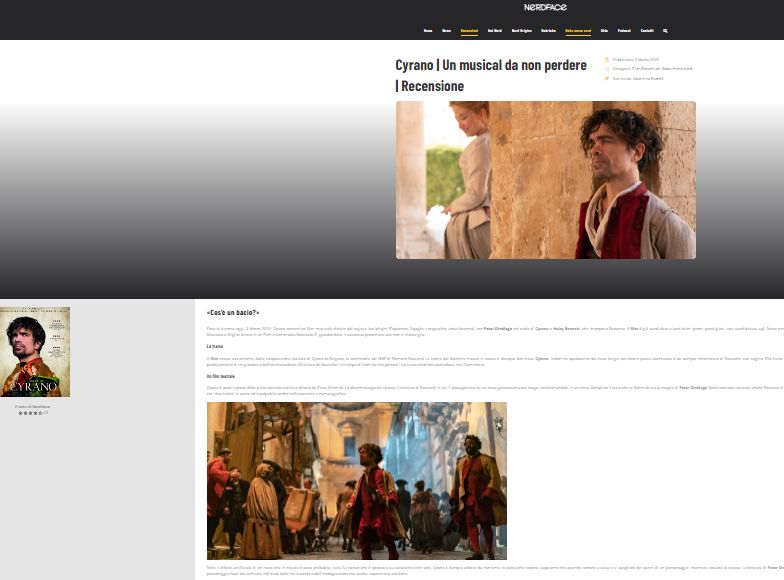Open the Contatti menu item
Viewport: 784px width, 580px height.
pyautogui.click(x=647, y=30)
